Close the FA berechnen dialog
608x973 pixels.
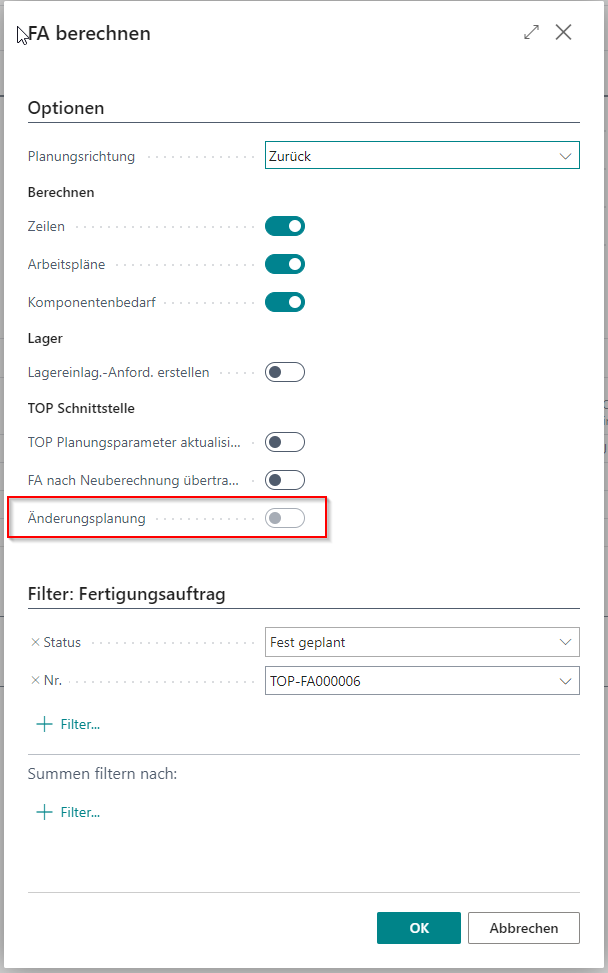pyautogui.click(x=564, y=33)
